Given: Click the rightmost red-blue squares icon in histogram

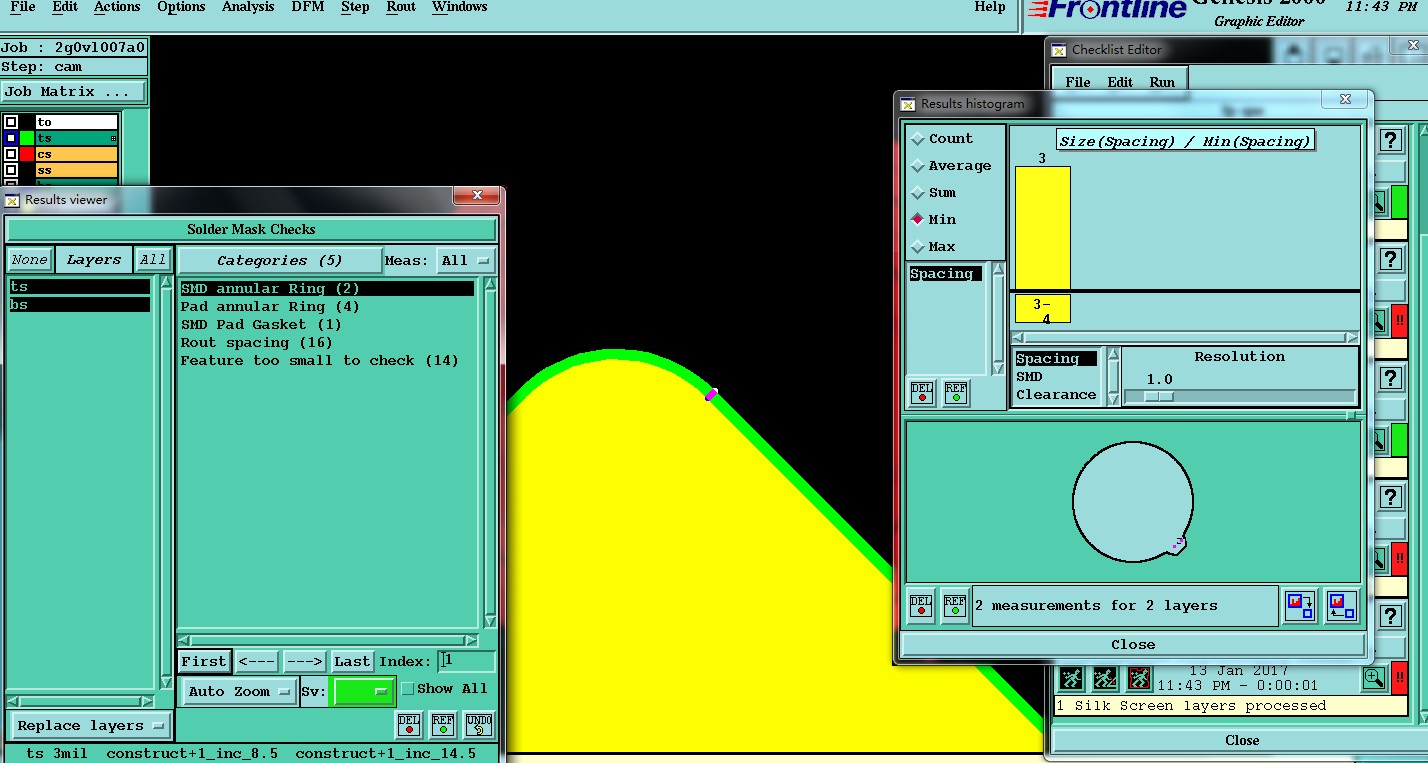Looking at the screenshot, I should coord(1341,606).
